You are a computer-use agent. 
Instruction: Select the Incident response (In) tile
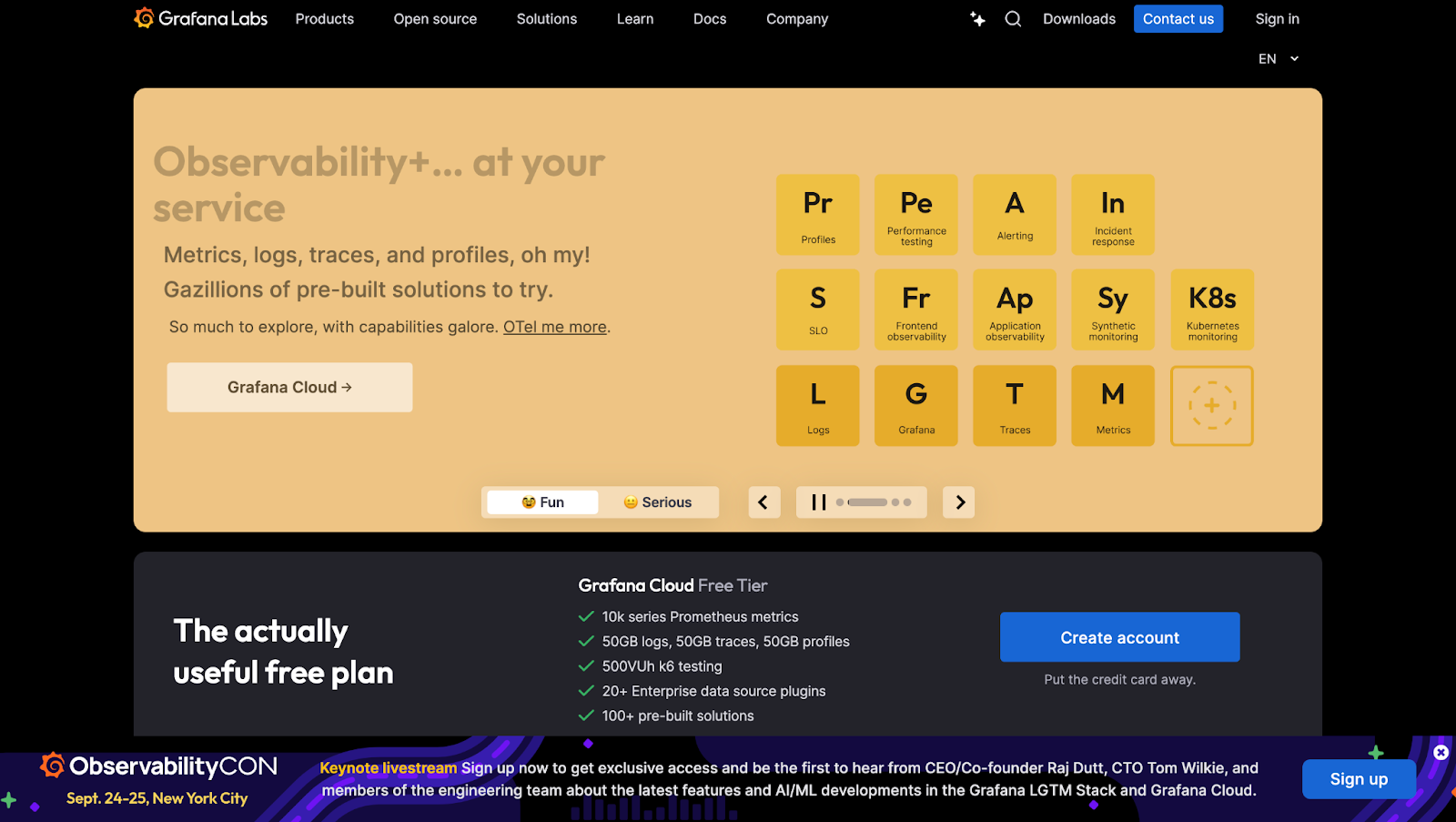[x=1113, y=215]
